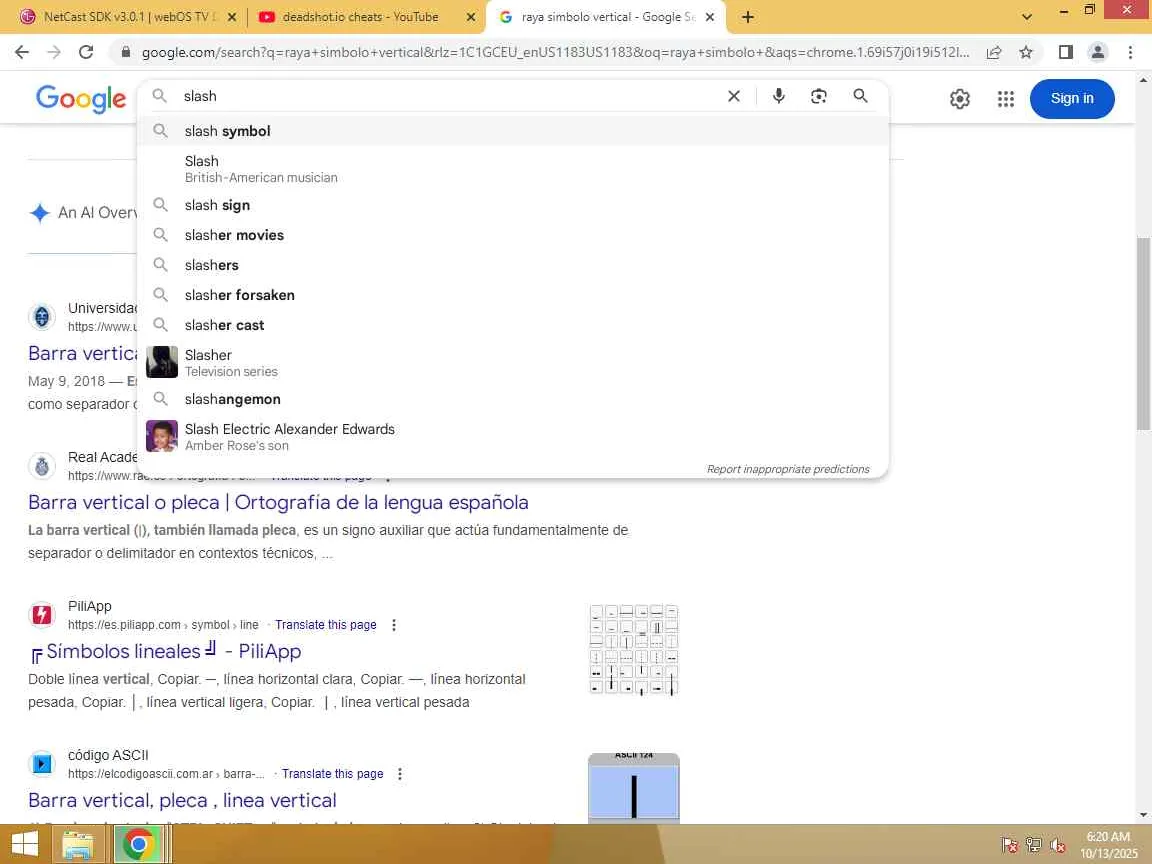Viewport: 1152px width, 864px height.
Task: Open File Explorer from the taskbar
Action: tap(78, 845)
